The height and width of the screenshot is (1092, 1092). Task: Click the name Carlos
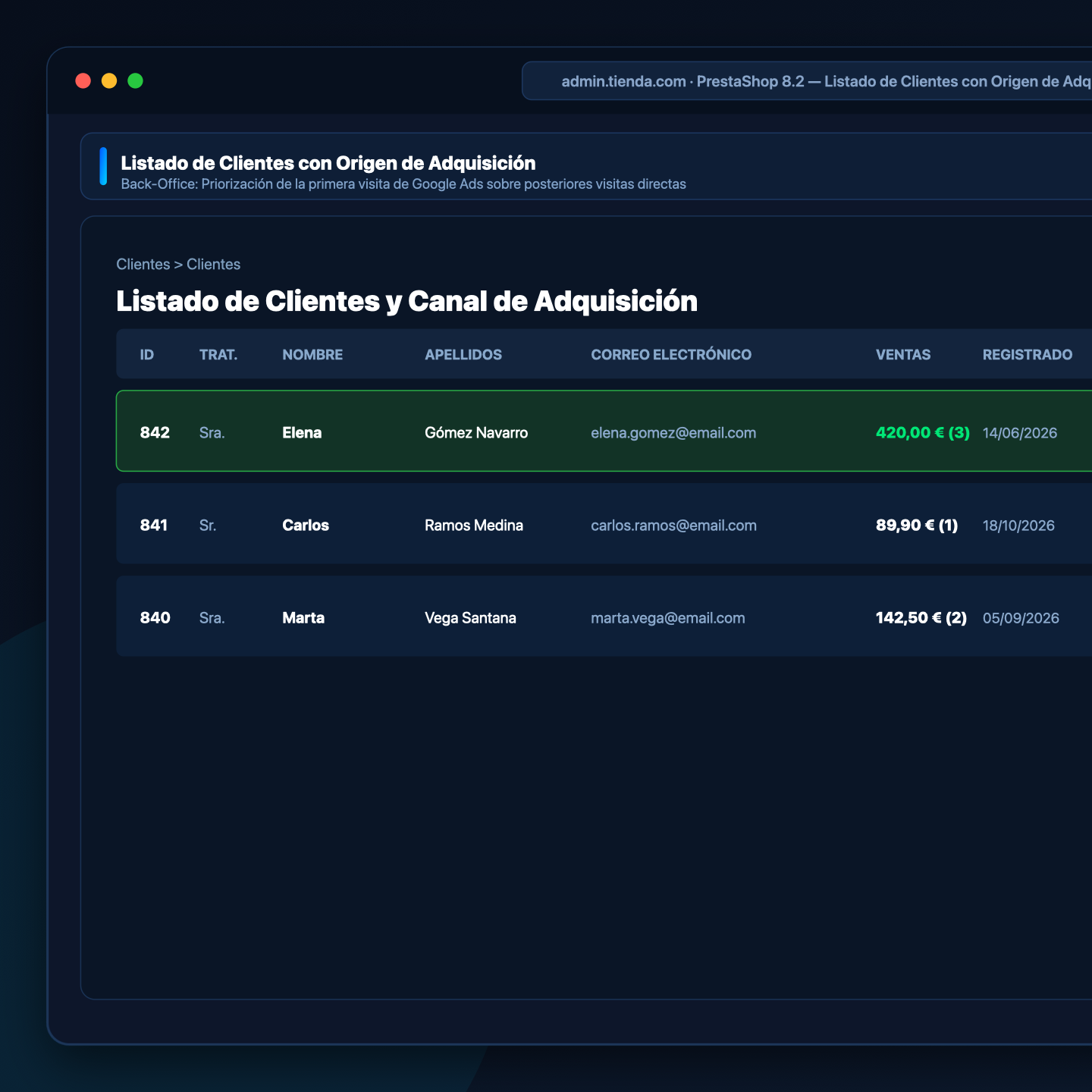coord(306,525)
